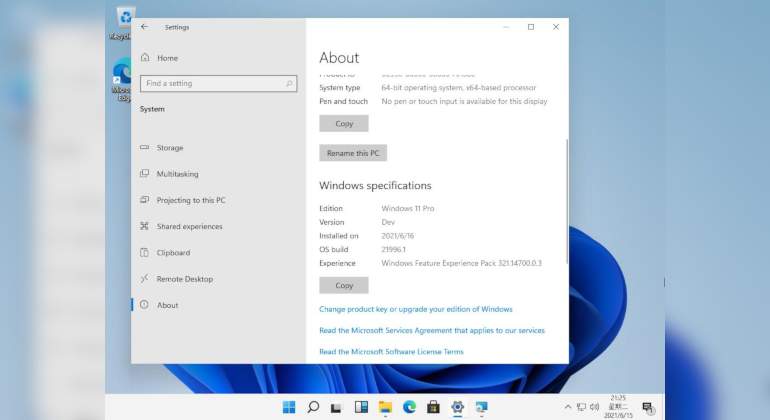Show hidden tray icons chevron

[568, 407]
